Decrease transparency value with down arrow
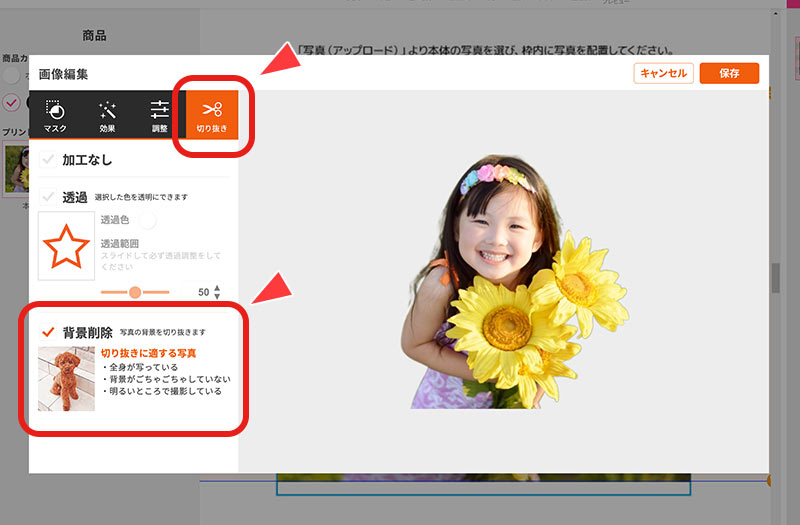800x525 pixels. pyautogui.click(x=218, y=297)
